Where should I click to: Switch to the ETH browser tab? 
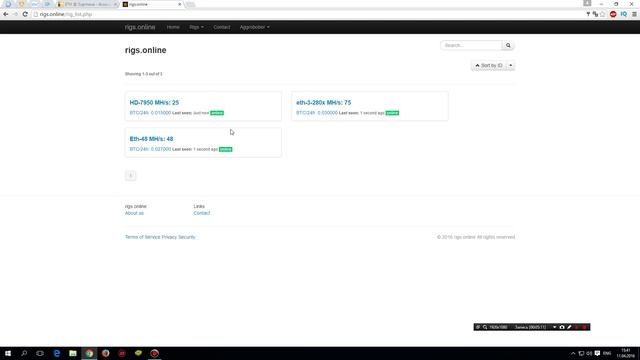coord(86,4)
